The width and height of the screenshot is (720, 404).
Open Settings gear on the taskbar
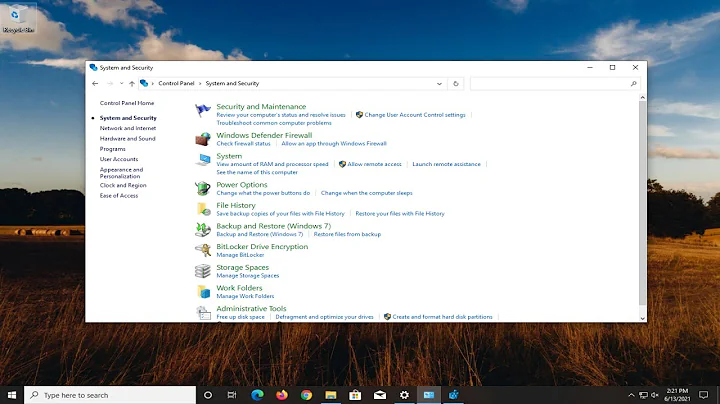[404, 395]
